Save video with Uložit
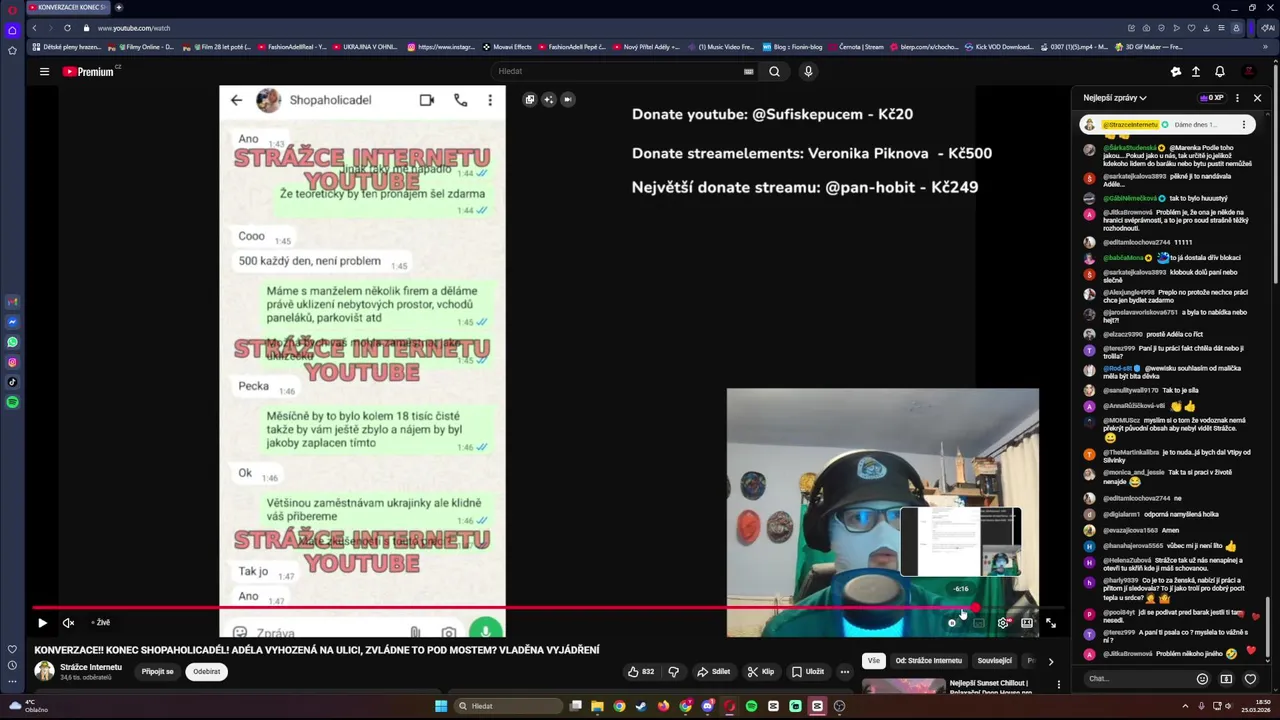The image size is (1280, 720). point(808,672)
